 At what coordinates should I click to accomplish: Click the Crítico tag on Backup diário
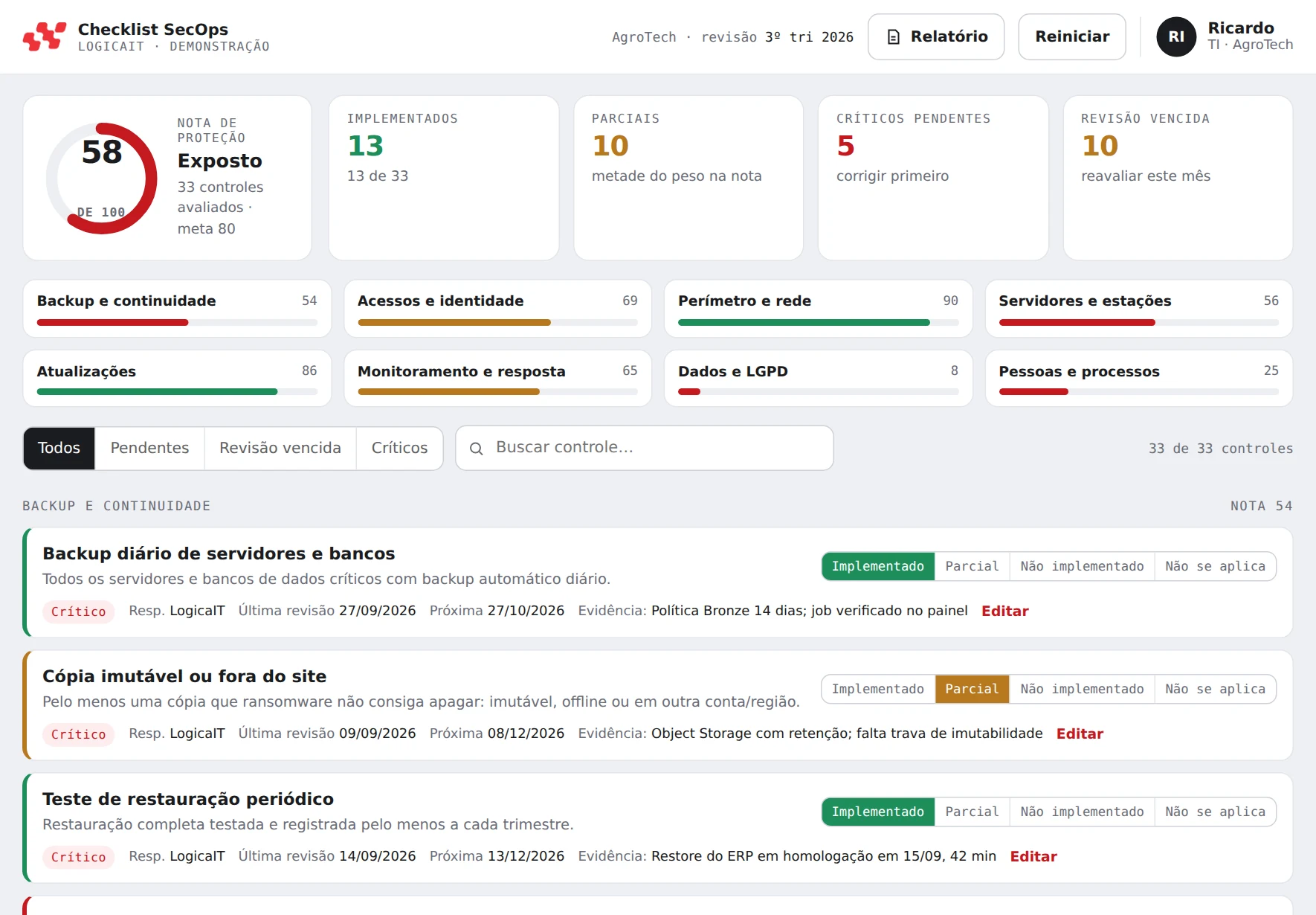coord(78,611)
